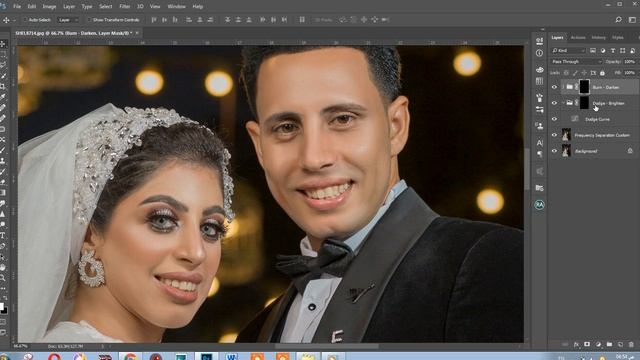Hide the Burn - Darken group

[554, 87]
